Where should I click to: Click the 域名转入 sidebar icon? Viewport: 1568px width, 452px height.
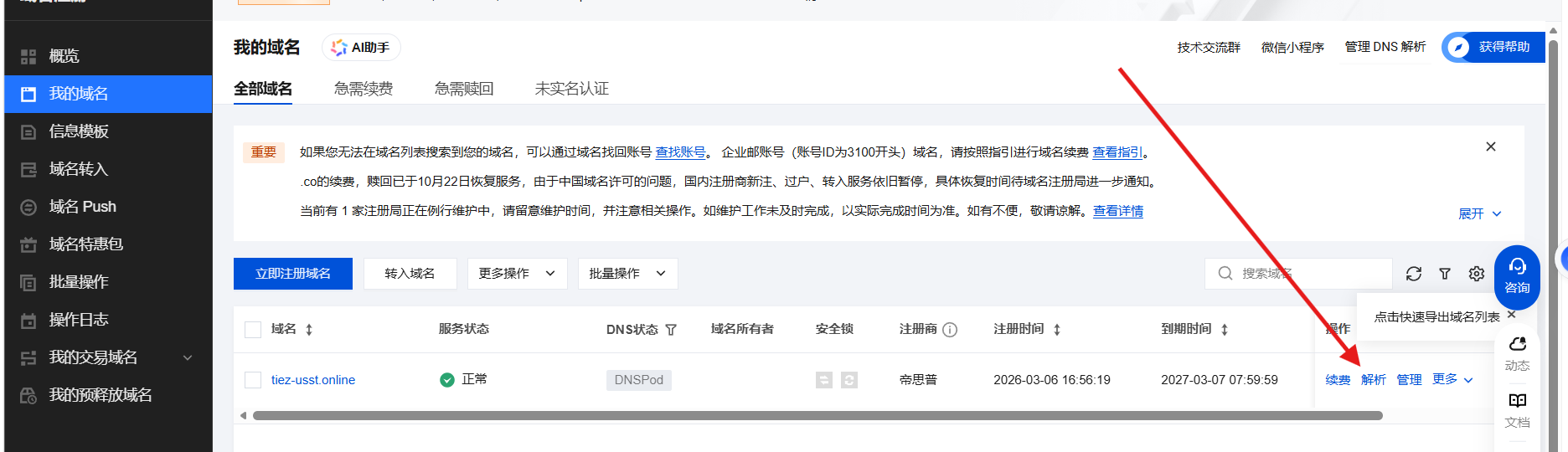28,170
